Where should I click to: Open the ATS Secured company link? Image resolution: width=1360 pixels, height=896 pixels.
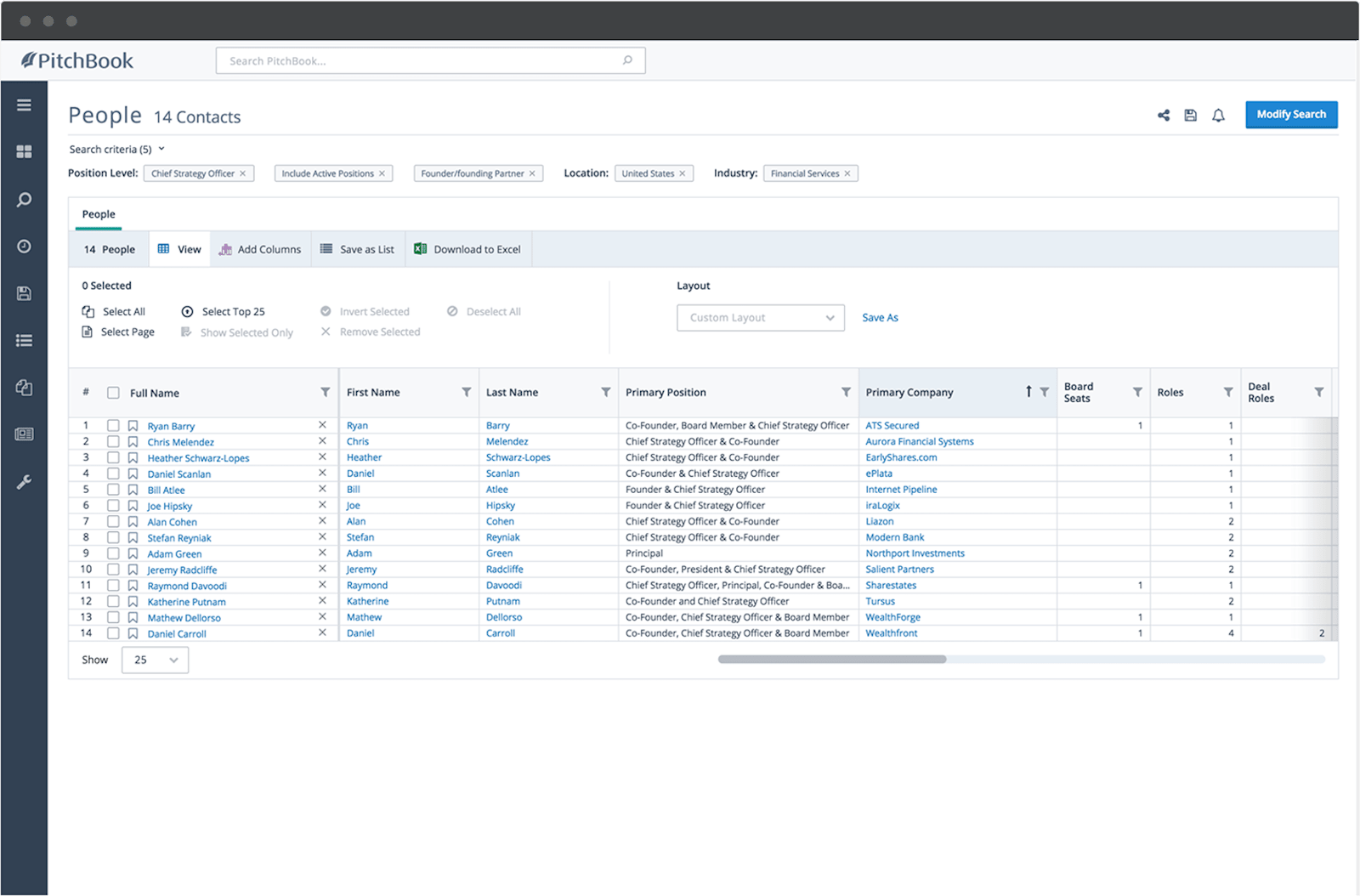pos(892,426)
